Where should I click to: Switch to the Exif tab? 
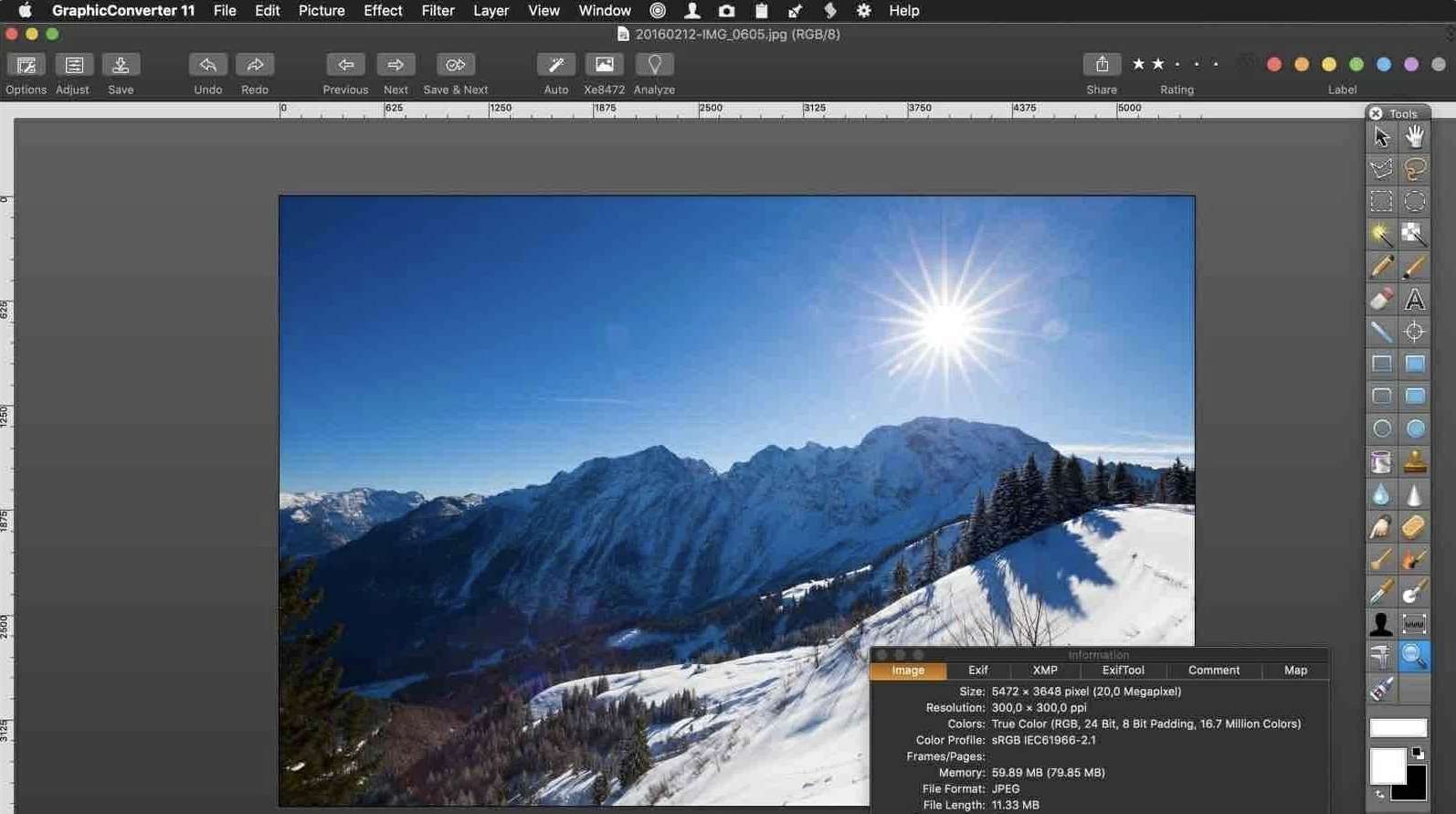[977, 671]
